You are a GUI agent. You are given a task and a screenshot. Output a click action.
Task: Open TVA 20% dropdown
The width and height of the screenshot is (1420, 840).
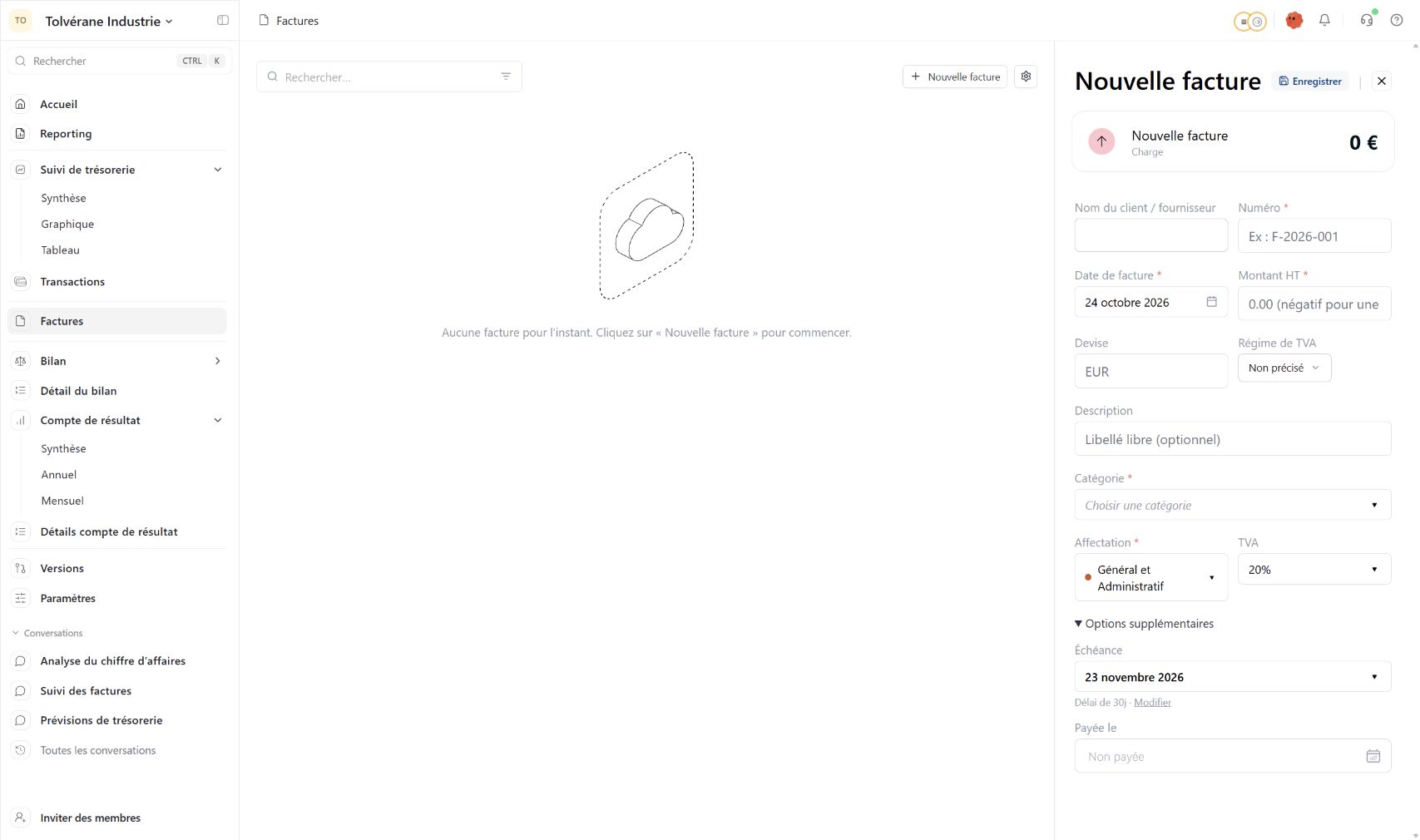click(x=1314, y=569)
